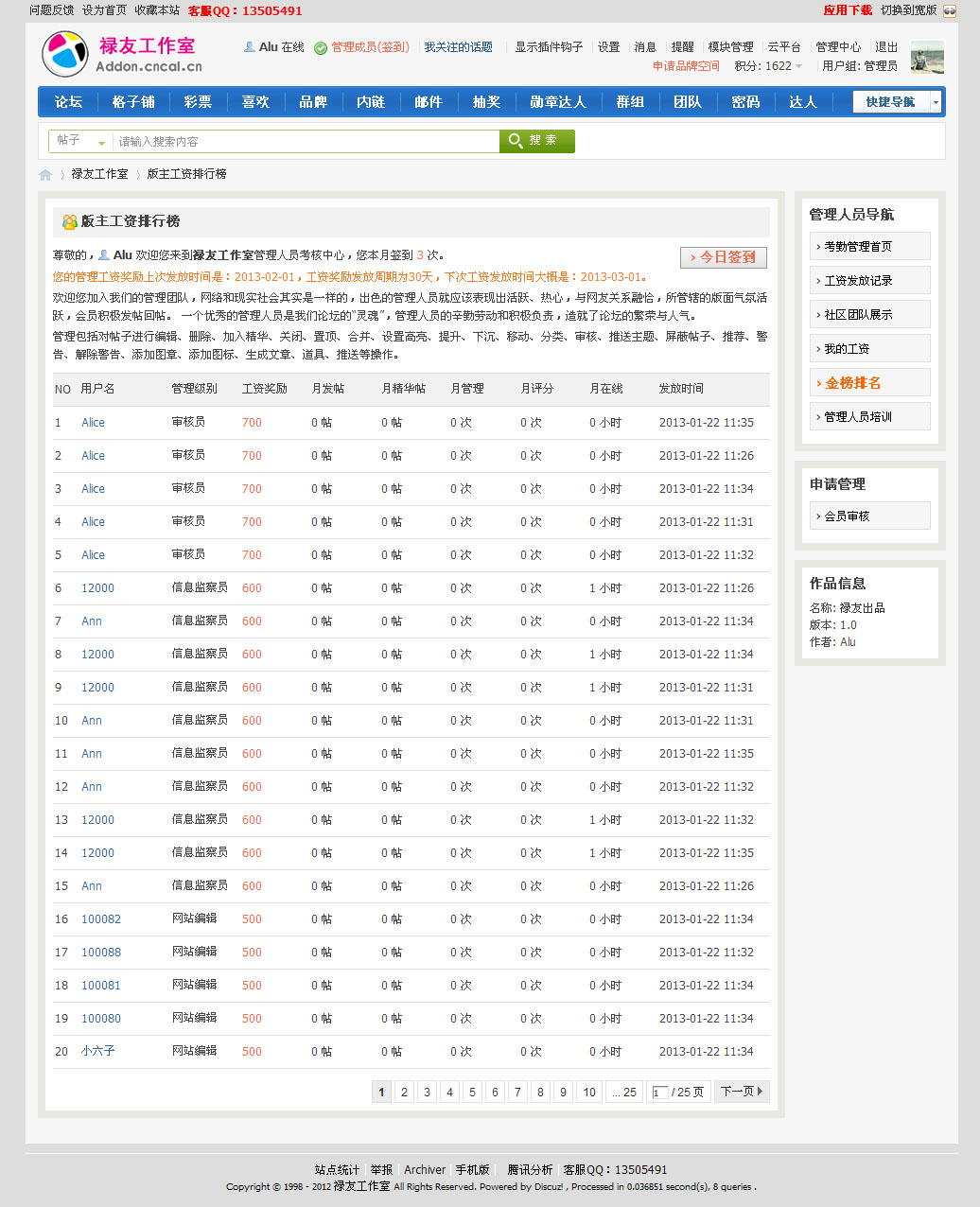
Task: Open user 小六子 profile link
Action: coord(97,1051)
